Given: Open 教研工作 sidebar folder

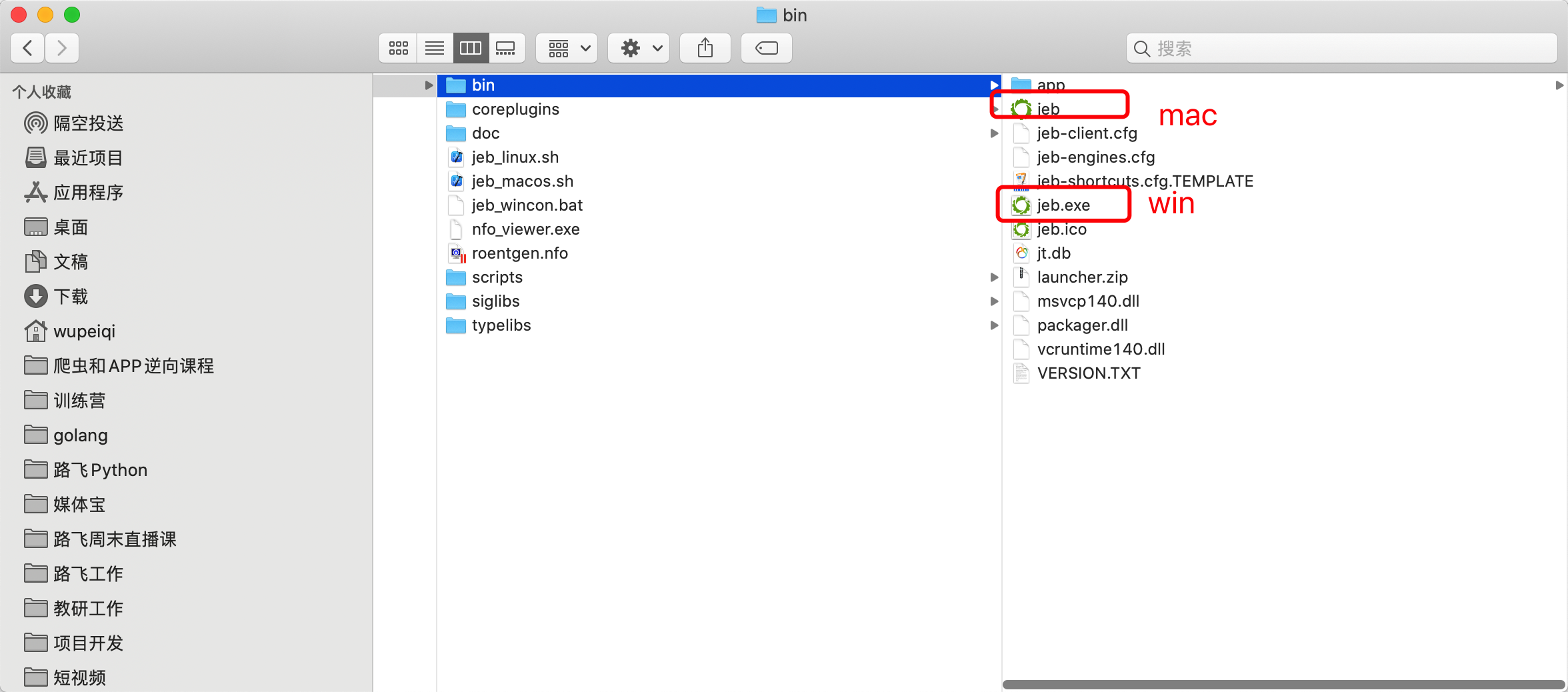Looking at the screenshot, I should coord(73,609).
